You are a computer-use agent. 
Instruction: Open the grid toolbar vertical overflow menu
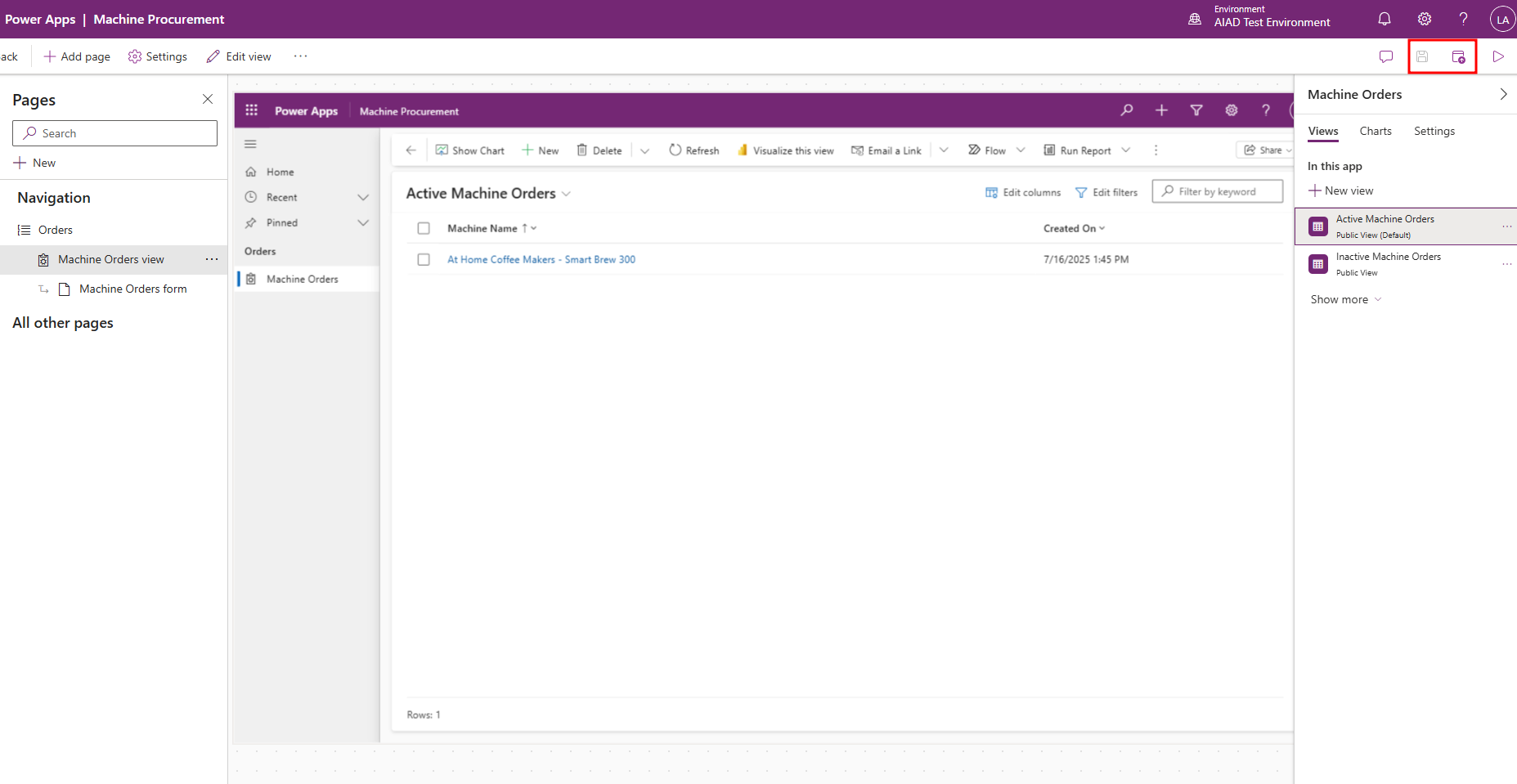pyautogui.click(x=1156, y=150)
